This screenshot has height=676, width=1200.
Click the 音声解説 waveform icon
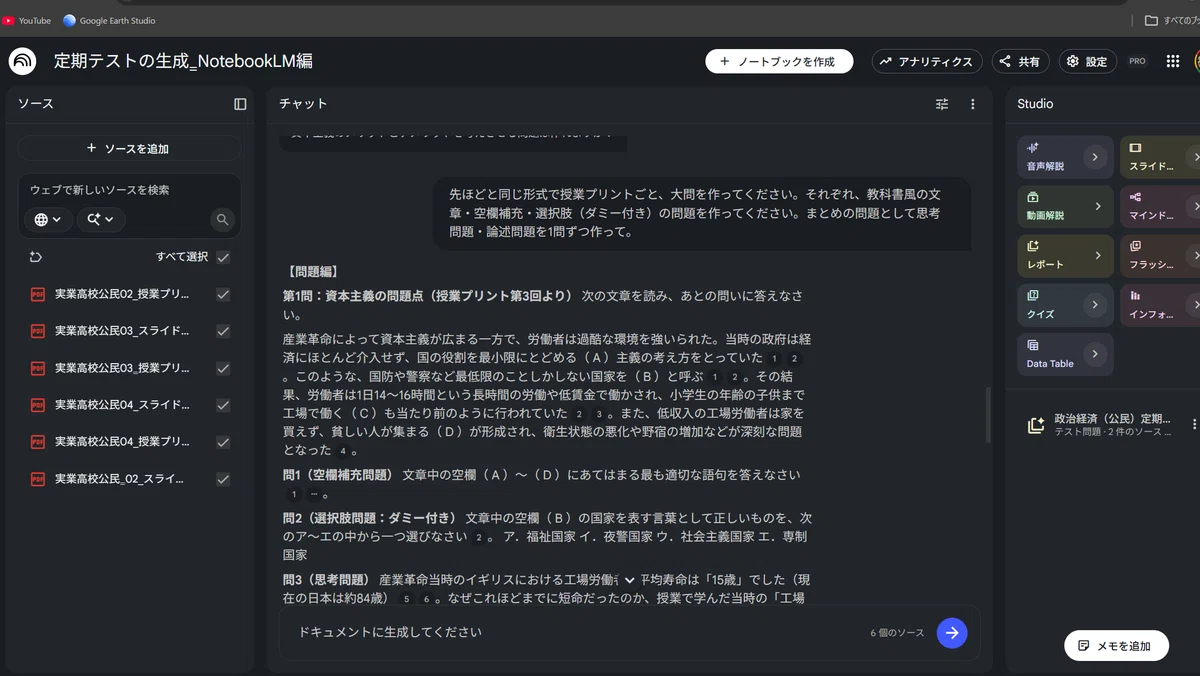[1033, 148]
